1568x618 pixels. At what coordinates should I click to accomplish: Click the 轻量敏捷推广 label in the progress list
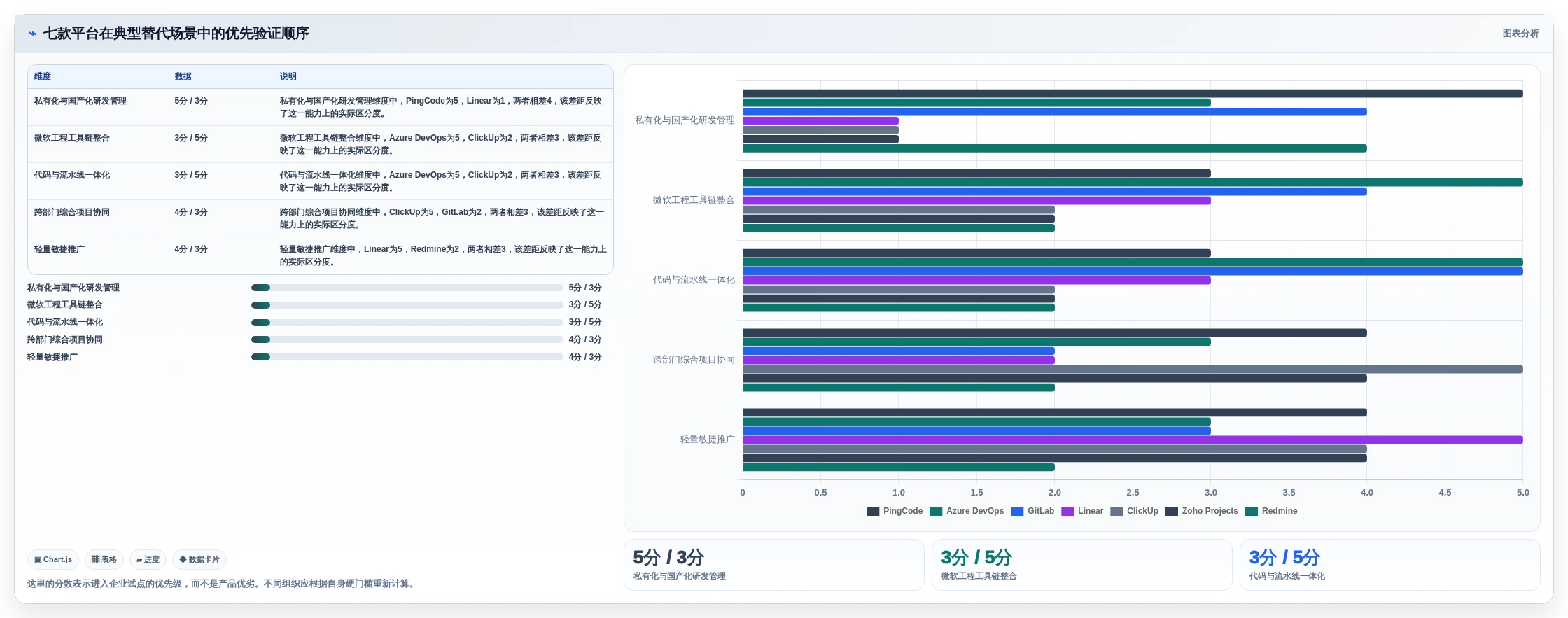tap(52, 357)
